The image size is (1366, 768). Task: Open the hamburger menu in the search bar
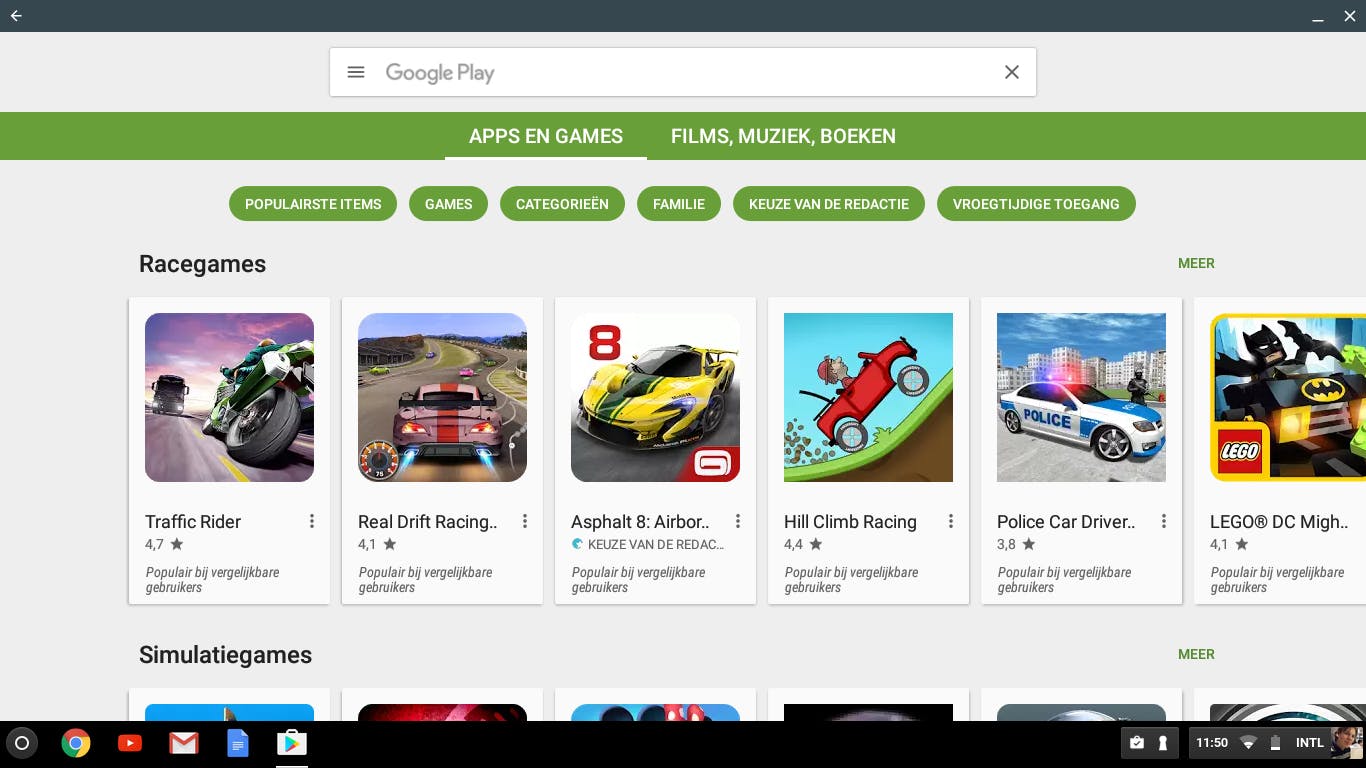pos(356,72)
